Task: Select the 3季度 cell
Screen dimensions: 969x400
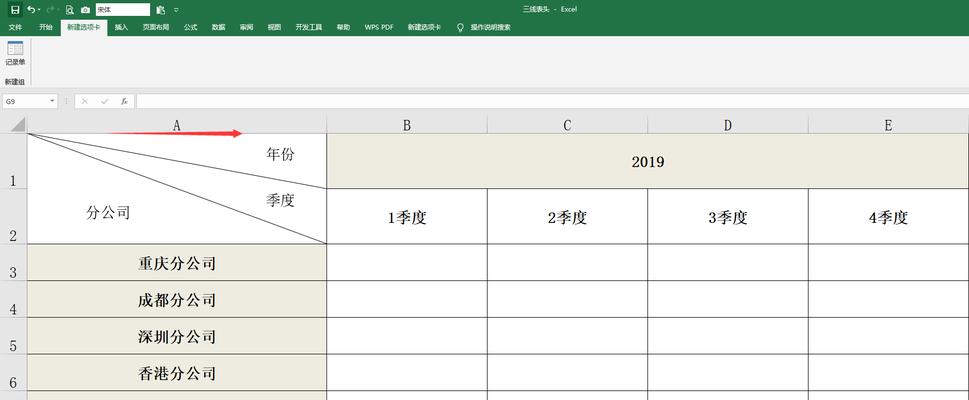Action: pyautogui.click(x=728, y=216)
